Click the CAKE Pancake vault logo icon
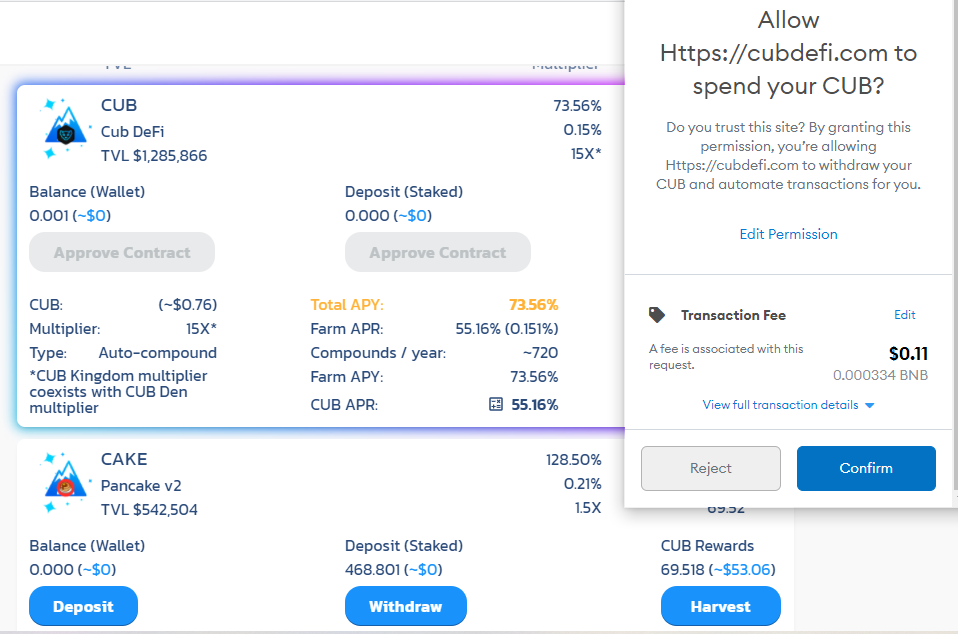Image resolution: width=958 pixels, height=634 pixels. (65, 483)
